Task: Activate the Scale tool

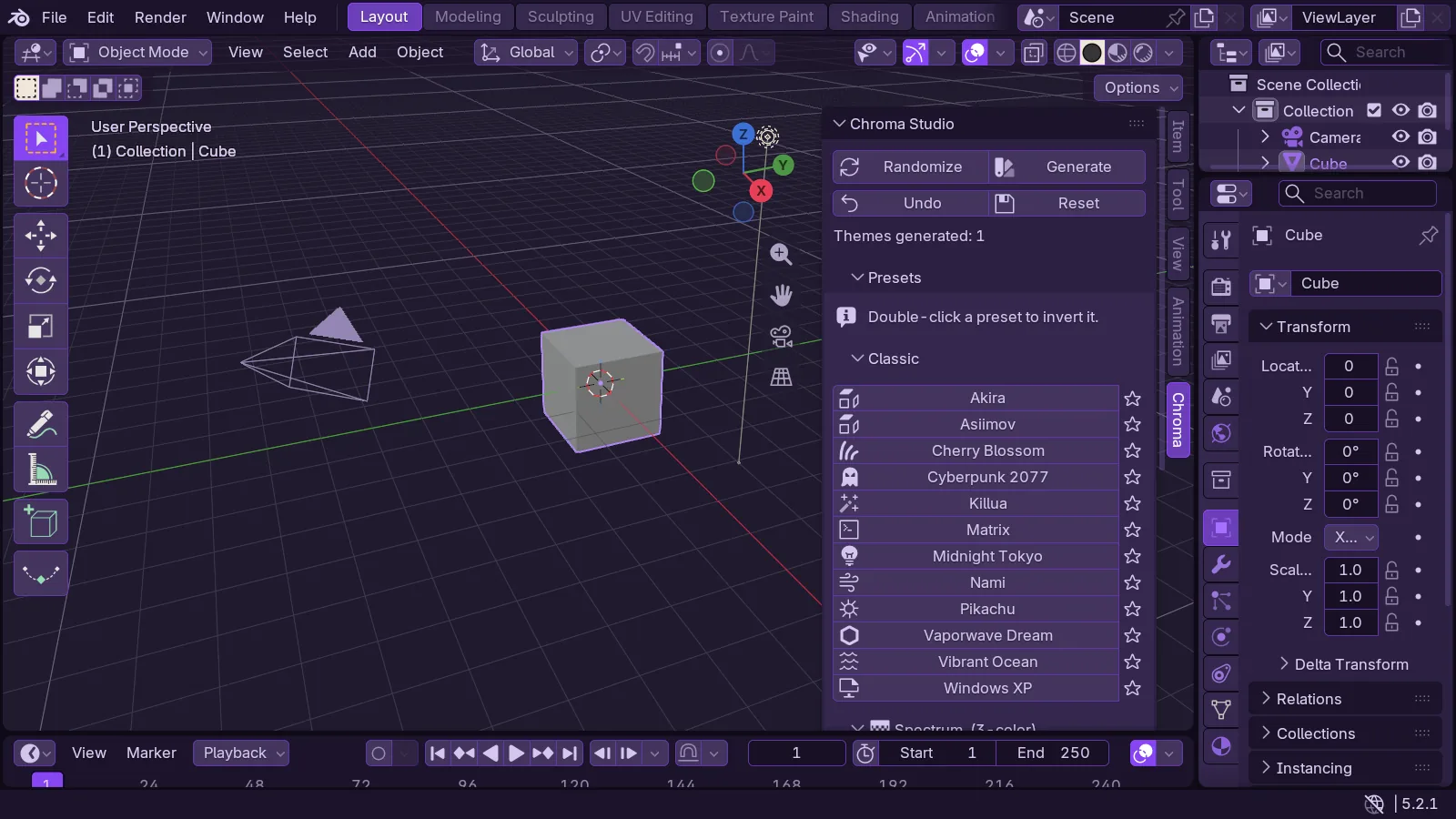Action: coord(41,326)
